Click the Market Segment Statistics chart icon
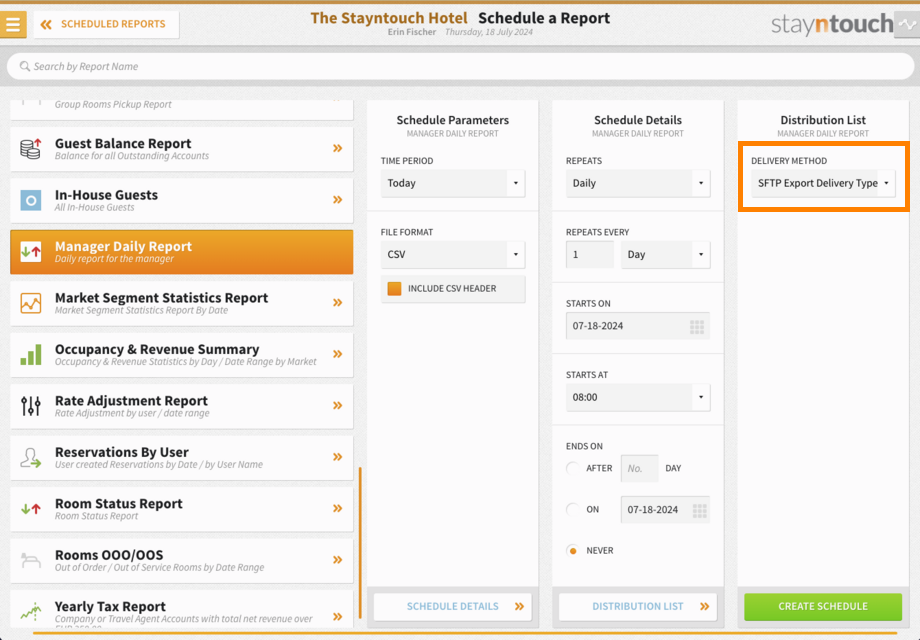Viewport: 920px width, 640px height. (31, 303)
